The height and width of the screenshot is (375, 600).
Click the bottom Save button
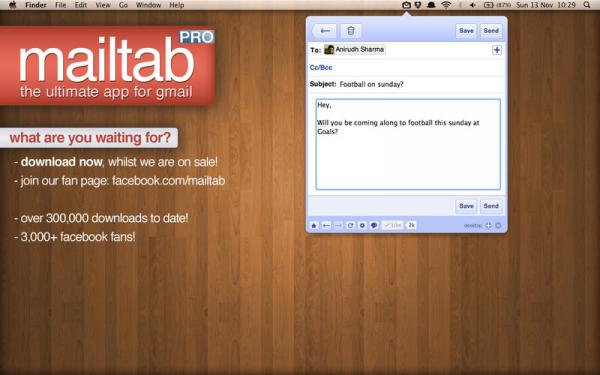coord(466,206)
